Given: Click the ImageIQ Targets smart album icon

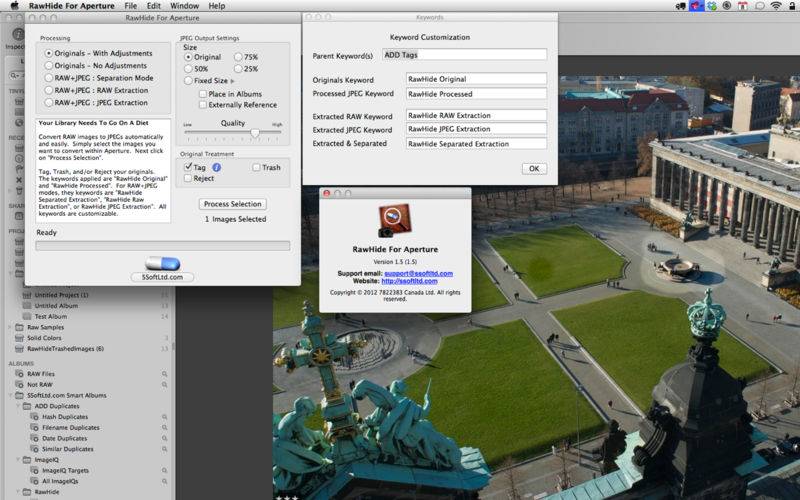Looking at the screenshot, I should click(35, 470).
